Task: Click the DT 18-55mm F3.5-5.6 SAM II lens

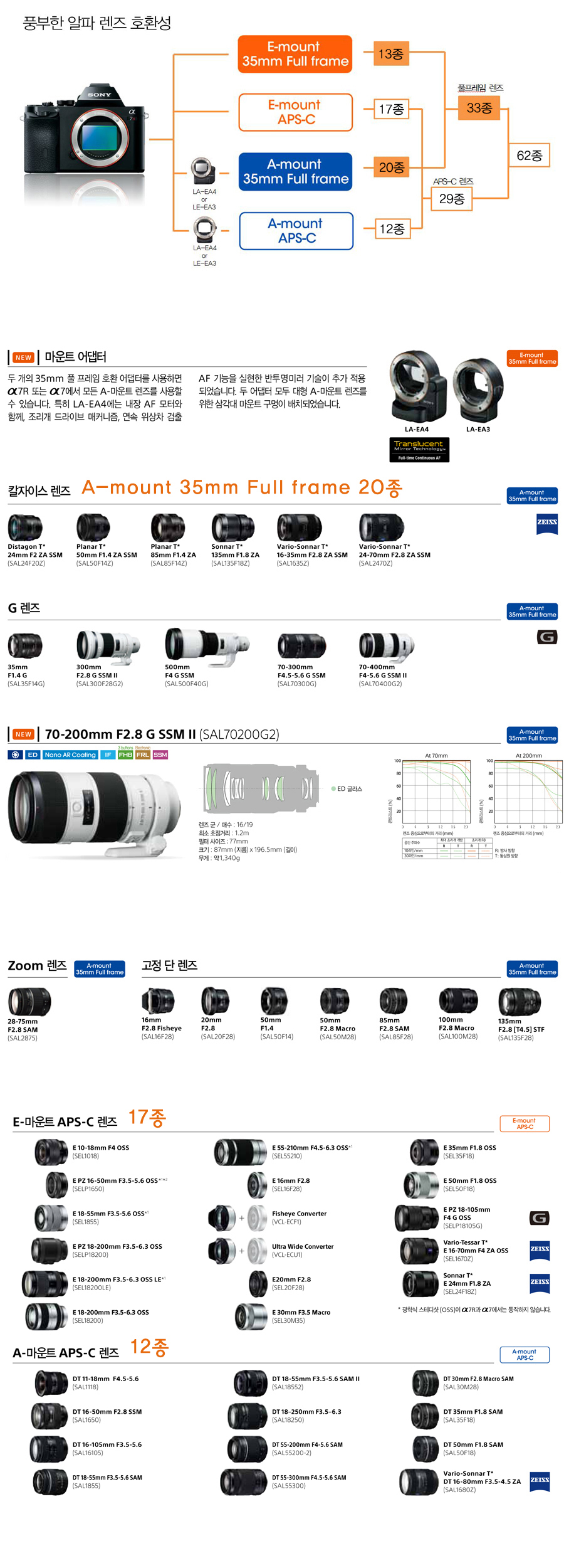Action: pyautogui.click(x=251, y=1382)
